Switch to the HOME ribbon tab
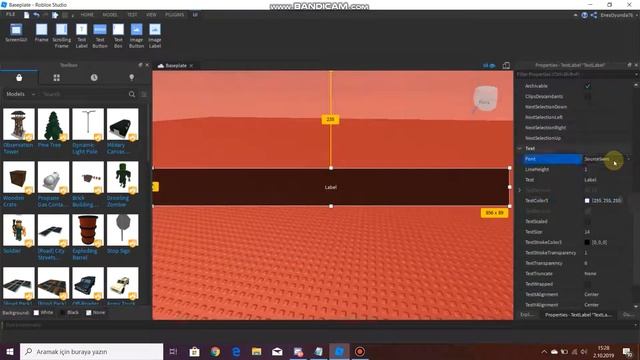640x360 pixels. point(87,15)
